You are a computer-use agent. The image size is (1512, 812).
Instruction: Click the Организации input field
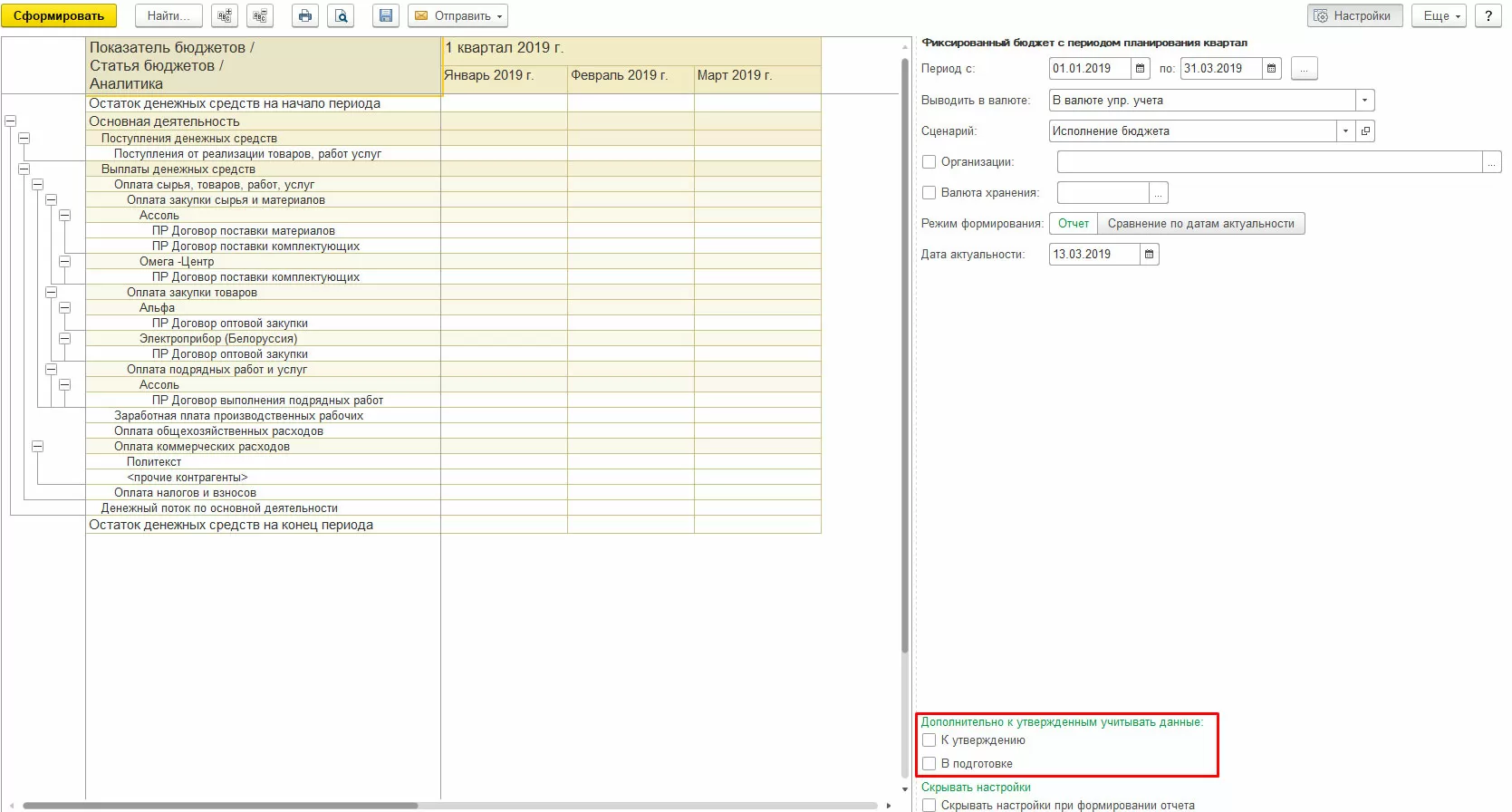pos(1268,162)
